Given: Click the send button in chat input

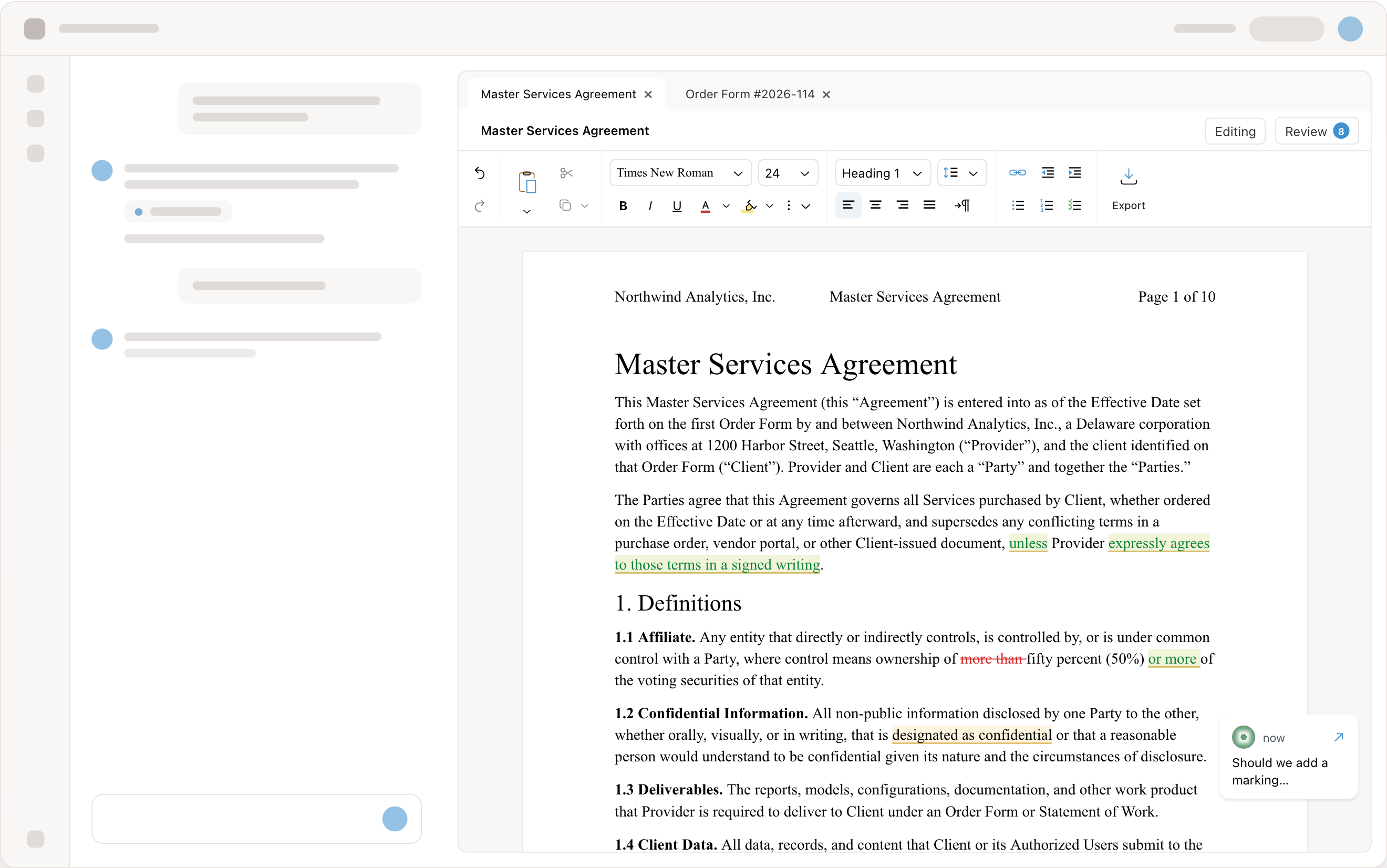Looking at the screenshot, I should [395, 819].
